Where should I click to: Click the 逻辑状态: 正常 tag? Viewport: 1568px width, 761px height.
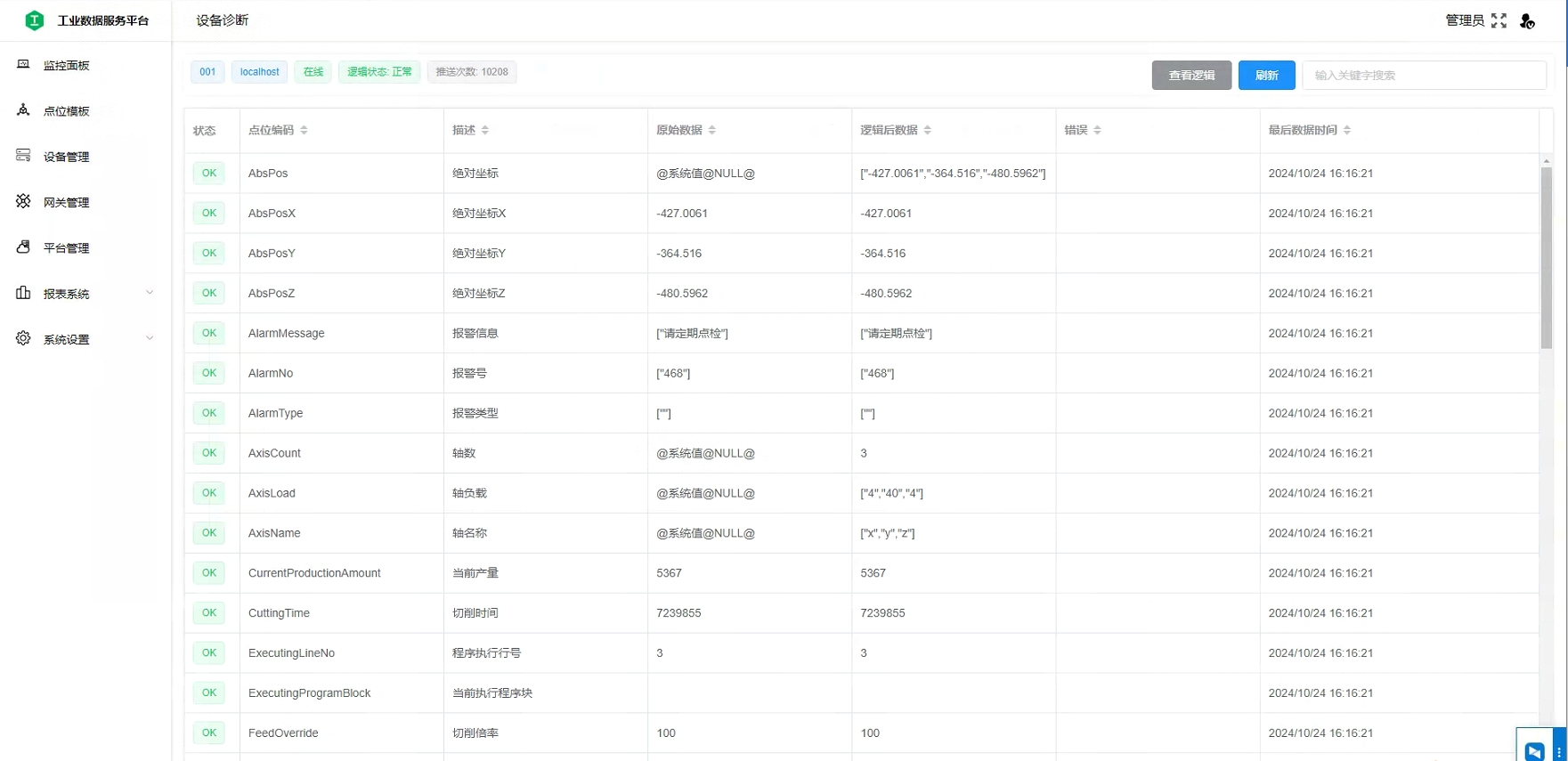click(x=379, y=72)
